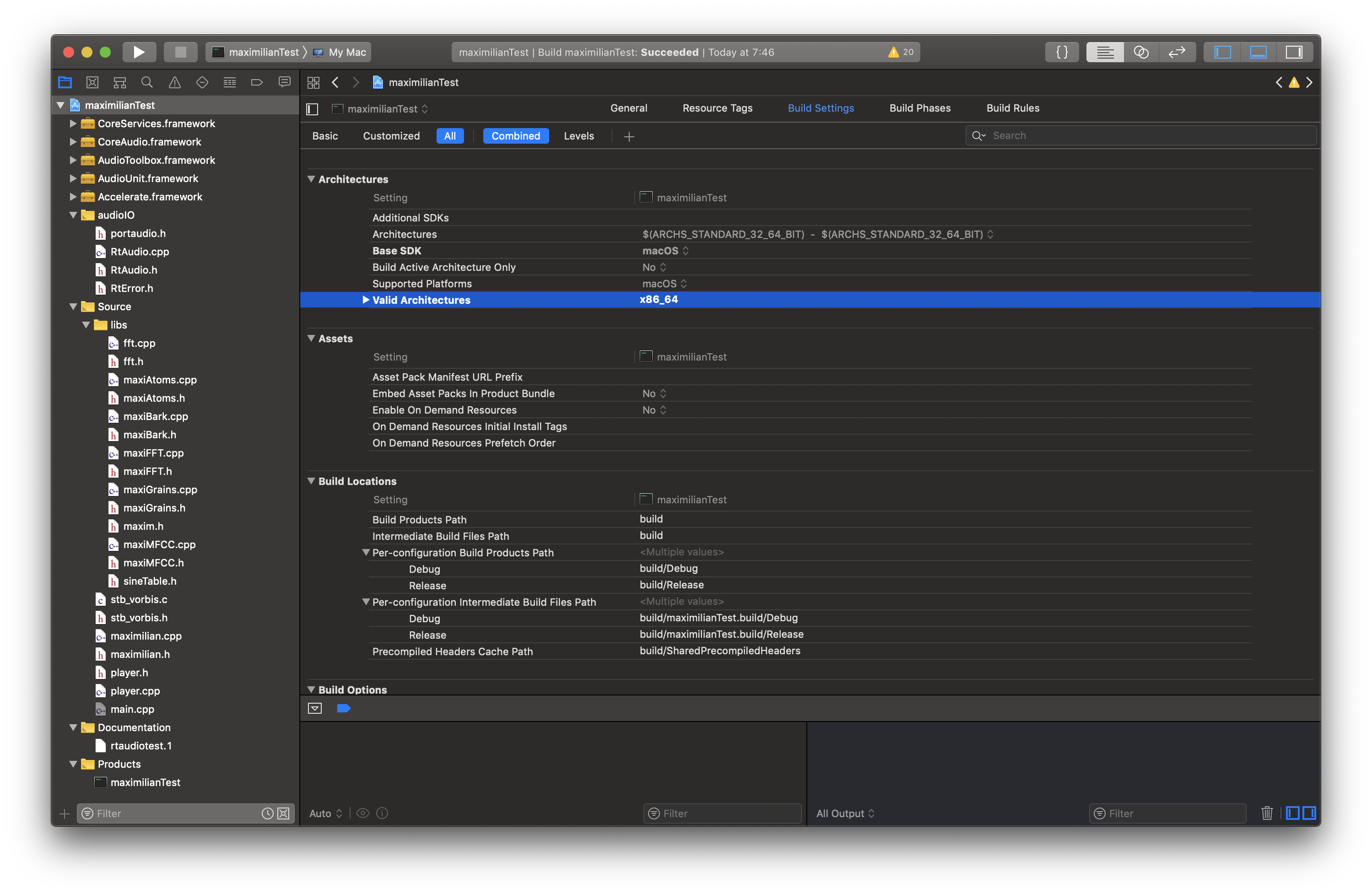Click the Stop button in toolbar
This screenshot has height=894, width=1372.
180,52
